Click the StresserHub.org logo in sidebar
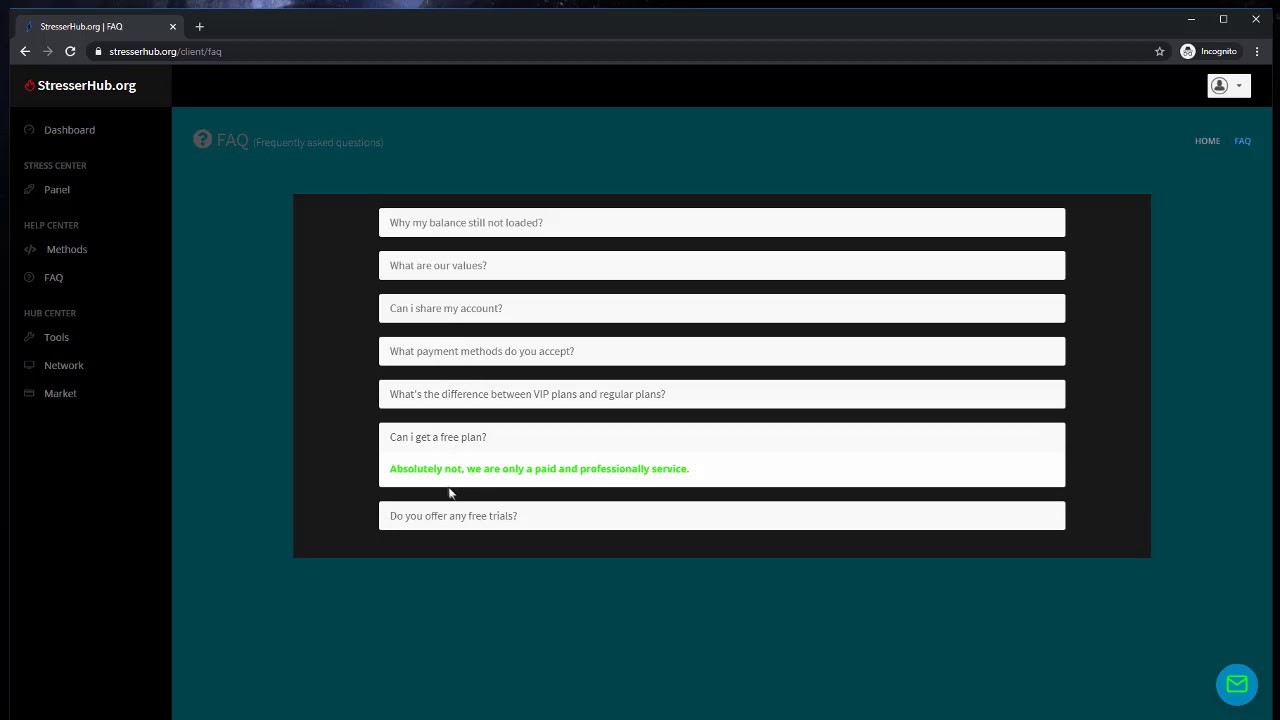The width and height of the screenshot is (1280, 720). (x=81, y=86)
